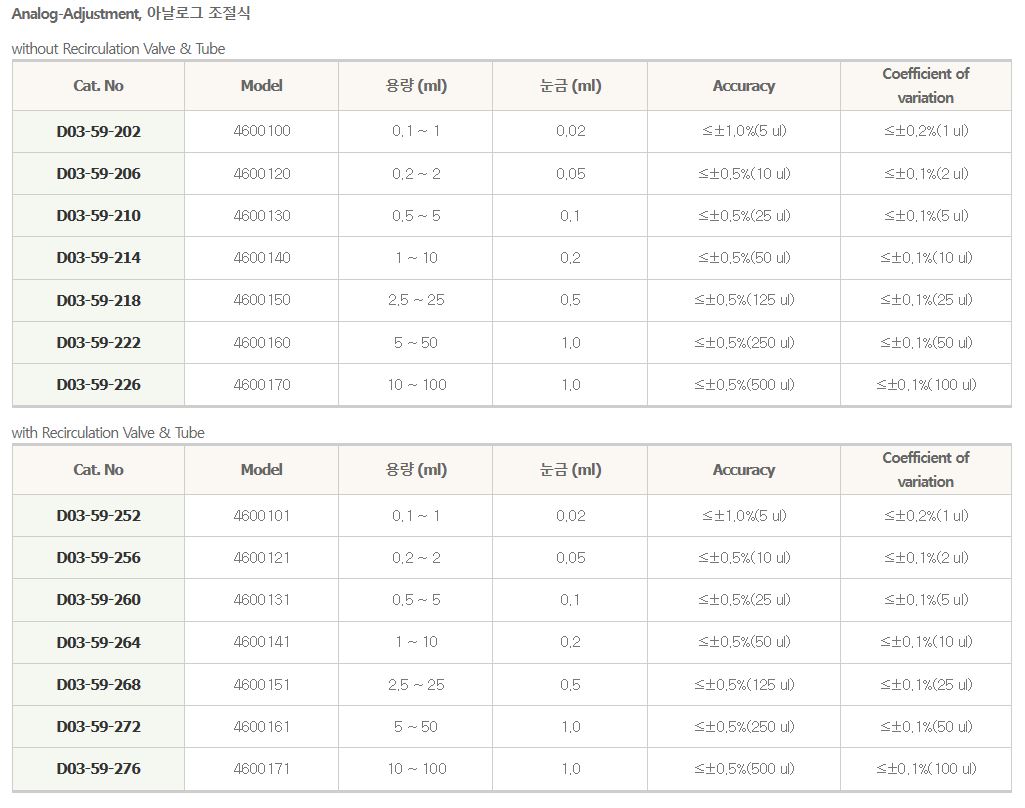This screenshot has width=1025, height=808.
Task: Click model number 4600171
Action: [261, 769]
